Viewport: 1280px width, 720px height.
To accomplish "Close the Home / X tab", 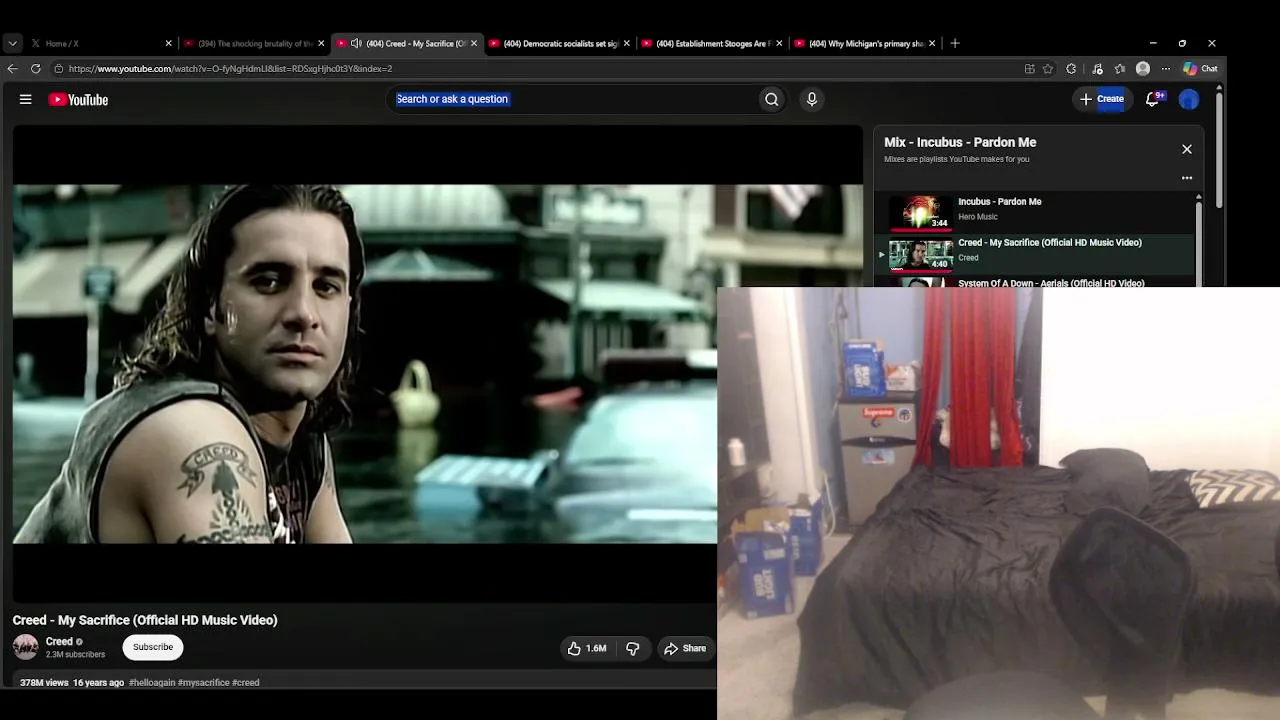I will 168,43.
